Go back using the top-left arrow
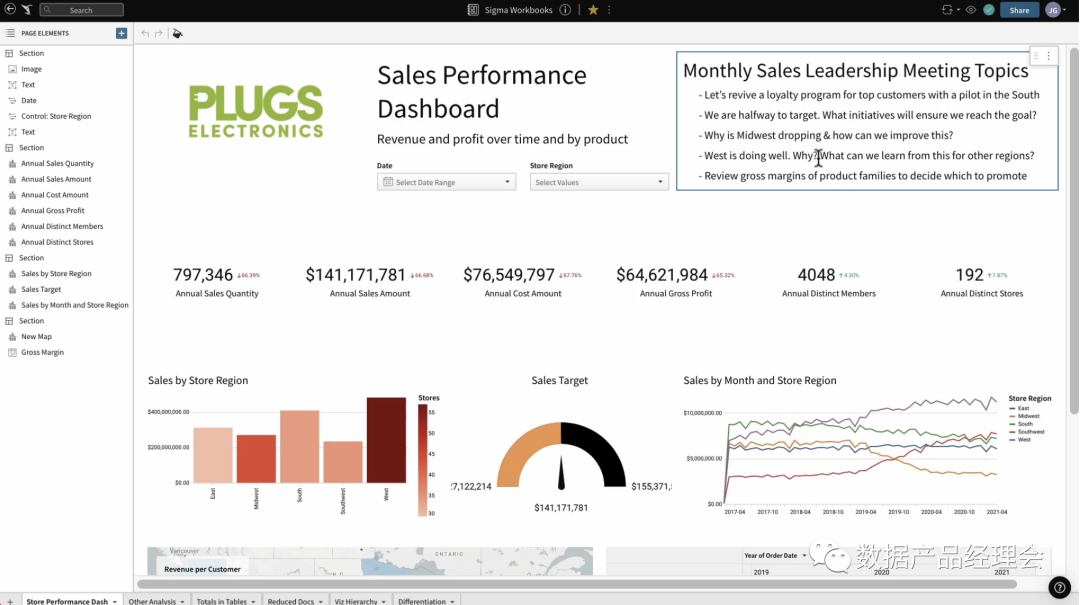Image resolution: width=1080 pixels, height=605 pixels. pyautogui.click(x=10, y=10)
